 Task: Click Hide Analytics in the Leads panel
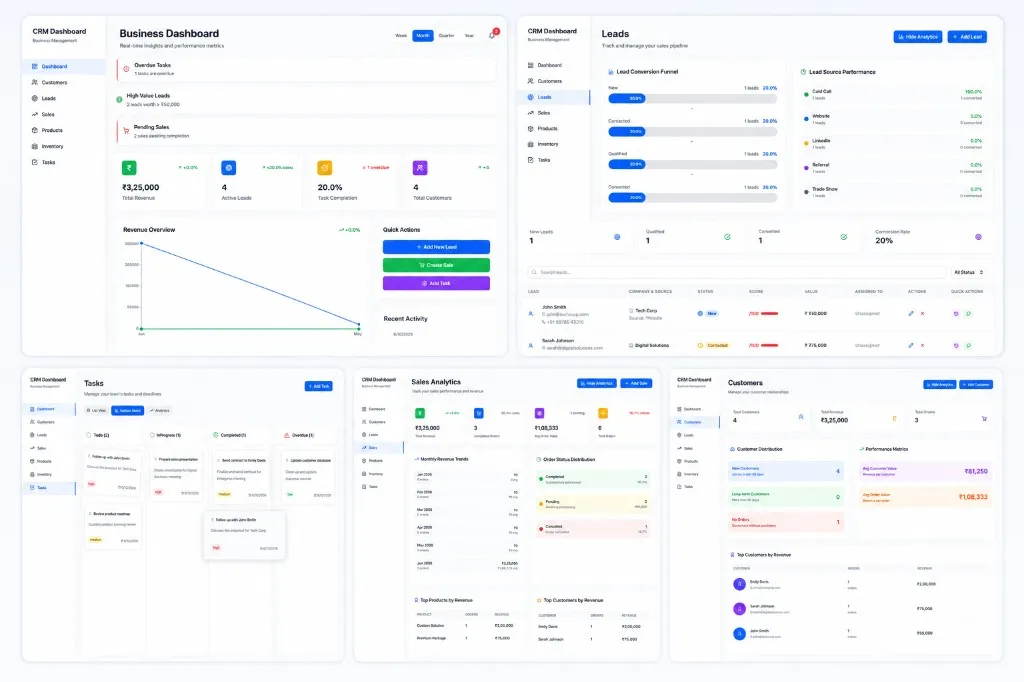point(918,37)
